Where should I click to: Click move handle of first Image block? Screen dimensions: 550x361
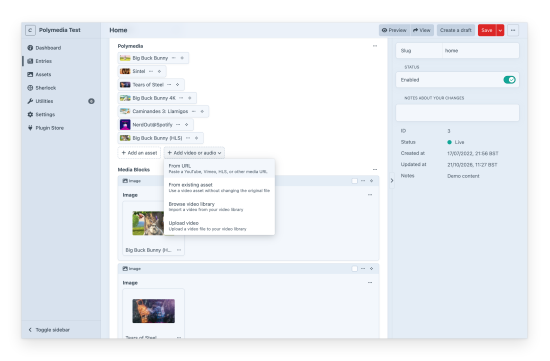(x=371, y=181)
